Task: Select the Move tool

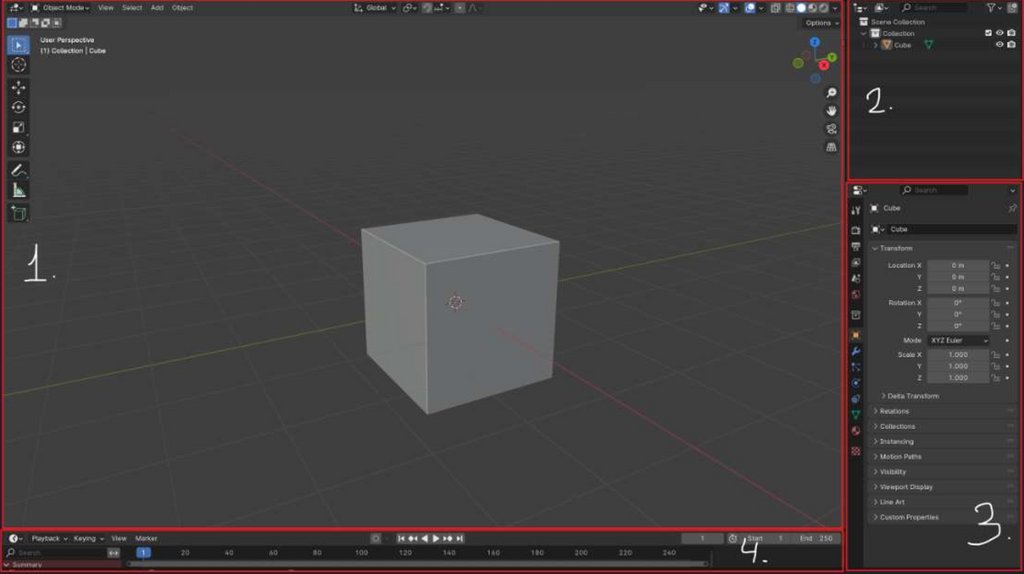Action: tap(18, 88)
